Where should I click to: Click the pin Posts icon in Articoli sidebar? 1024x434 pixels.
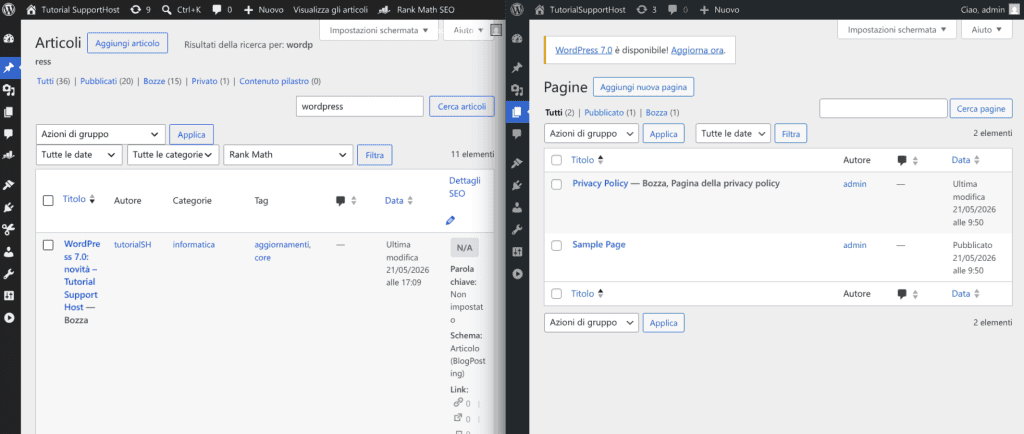(x=9, y=67)
